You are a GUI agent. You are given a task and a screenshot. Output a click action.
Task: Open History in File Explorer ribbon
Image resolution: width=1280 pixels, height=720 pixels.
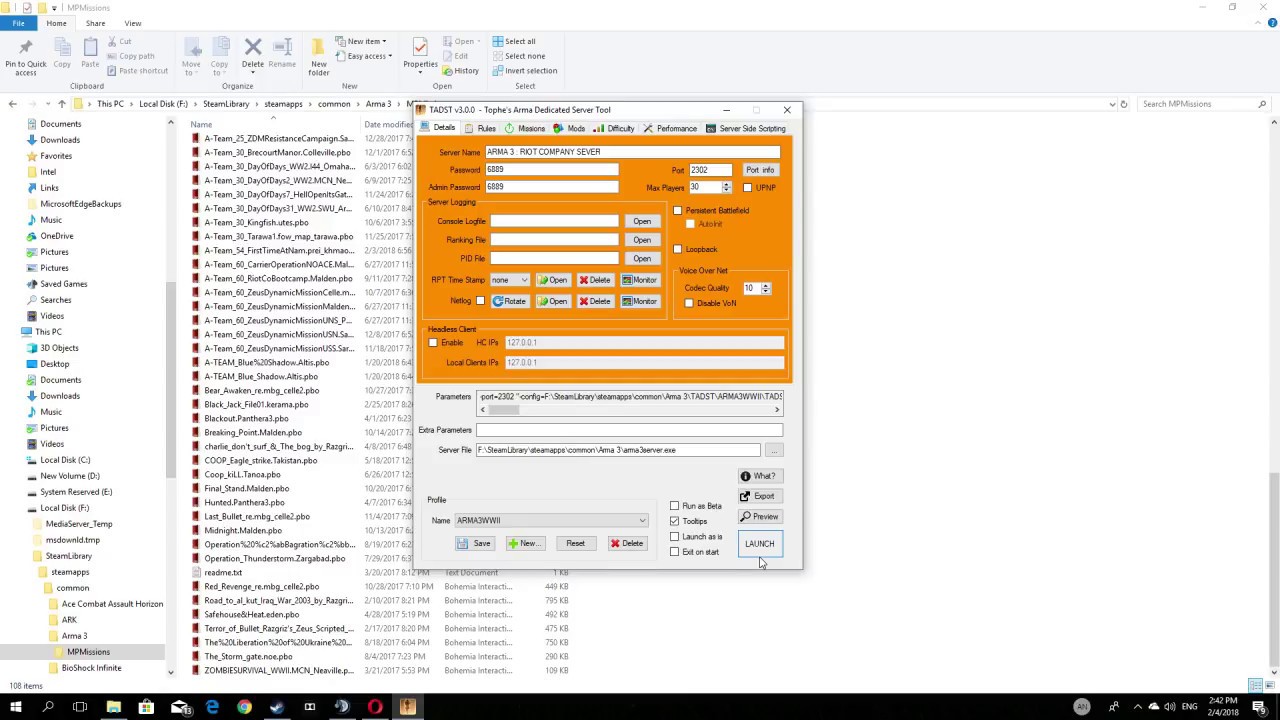pyautogui.click(x=461, y=71)
